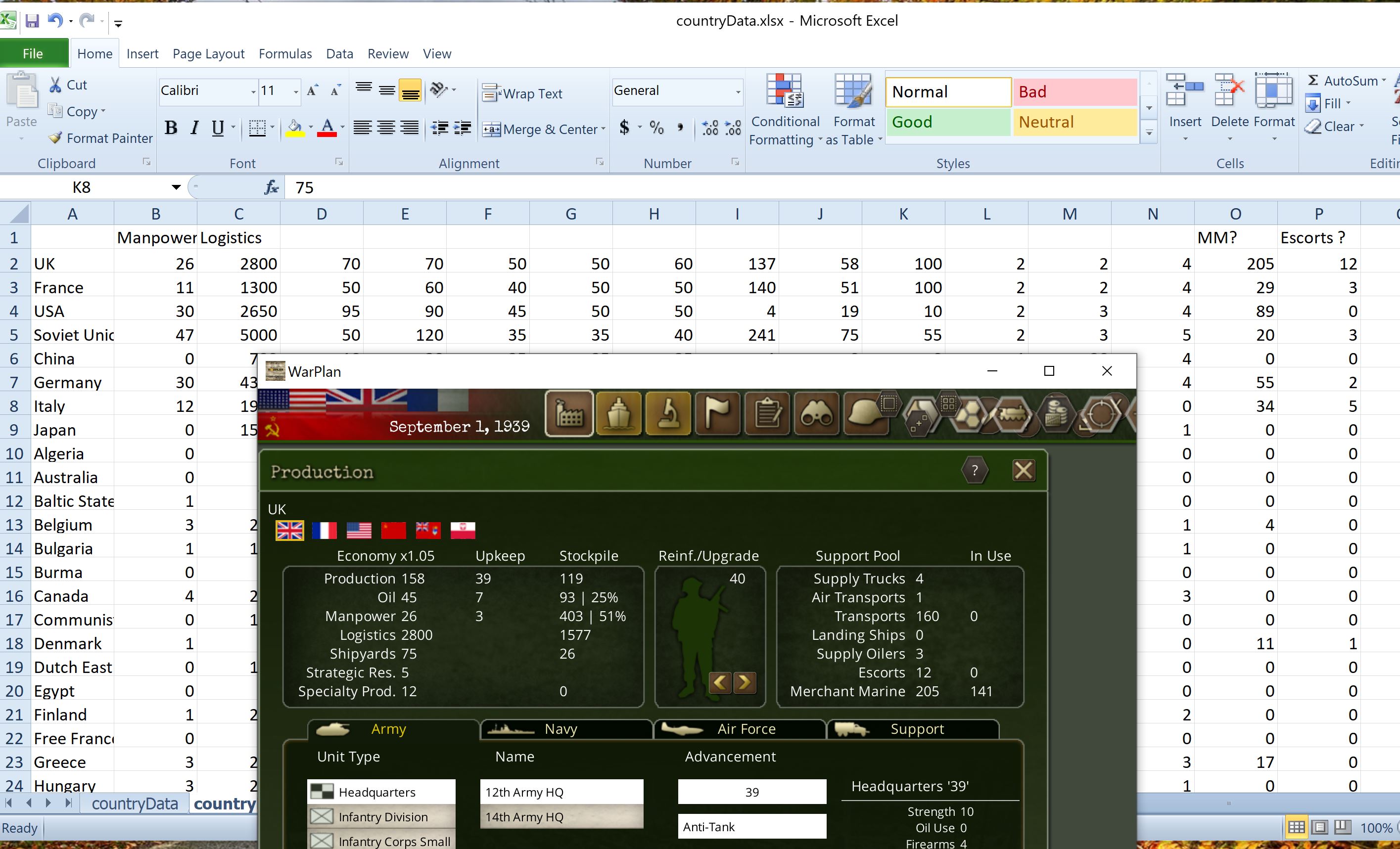
Task: Click the flag diplomacy toolbar icon
Action: 717,414
